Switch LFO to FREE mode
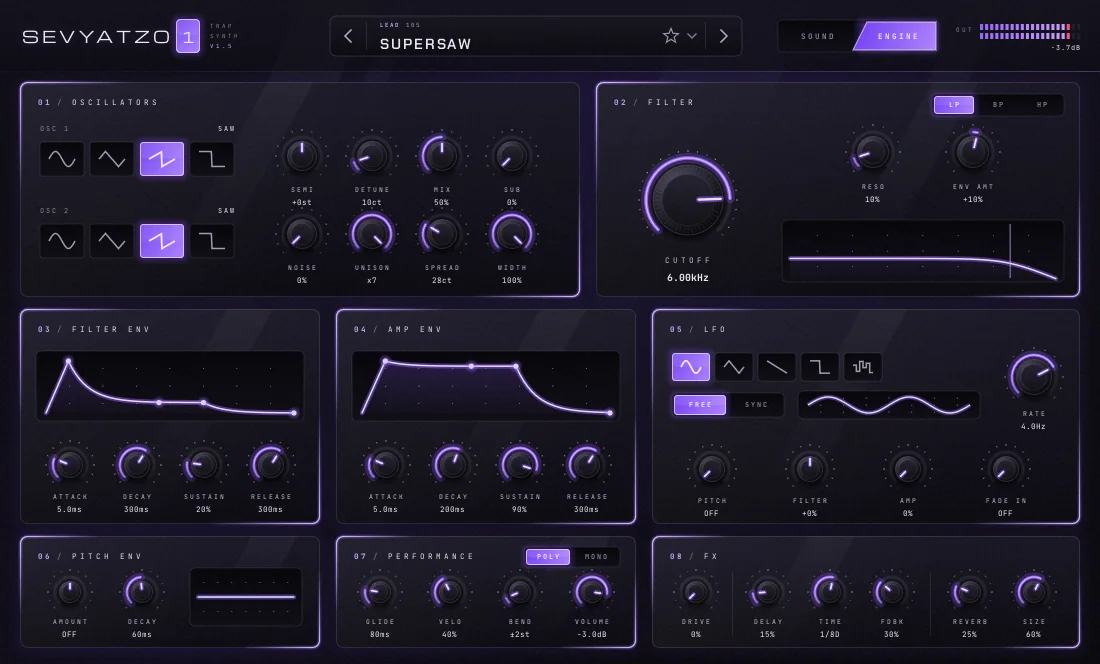 [x=700, y=405]
